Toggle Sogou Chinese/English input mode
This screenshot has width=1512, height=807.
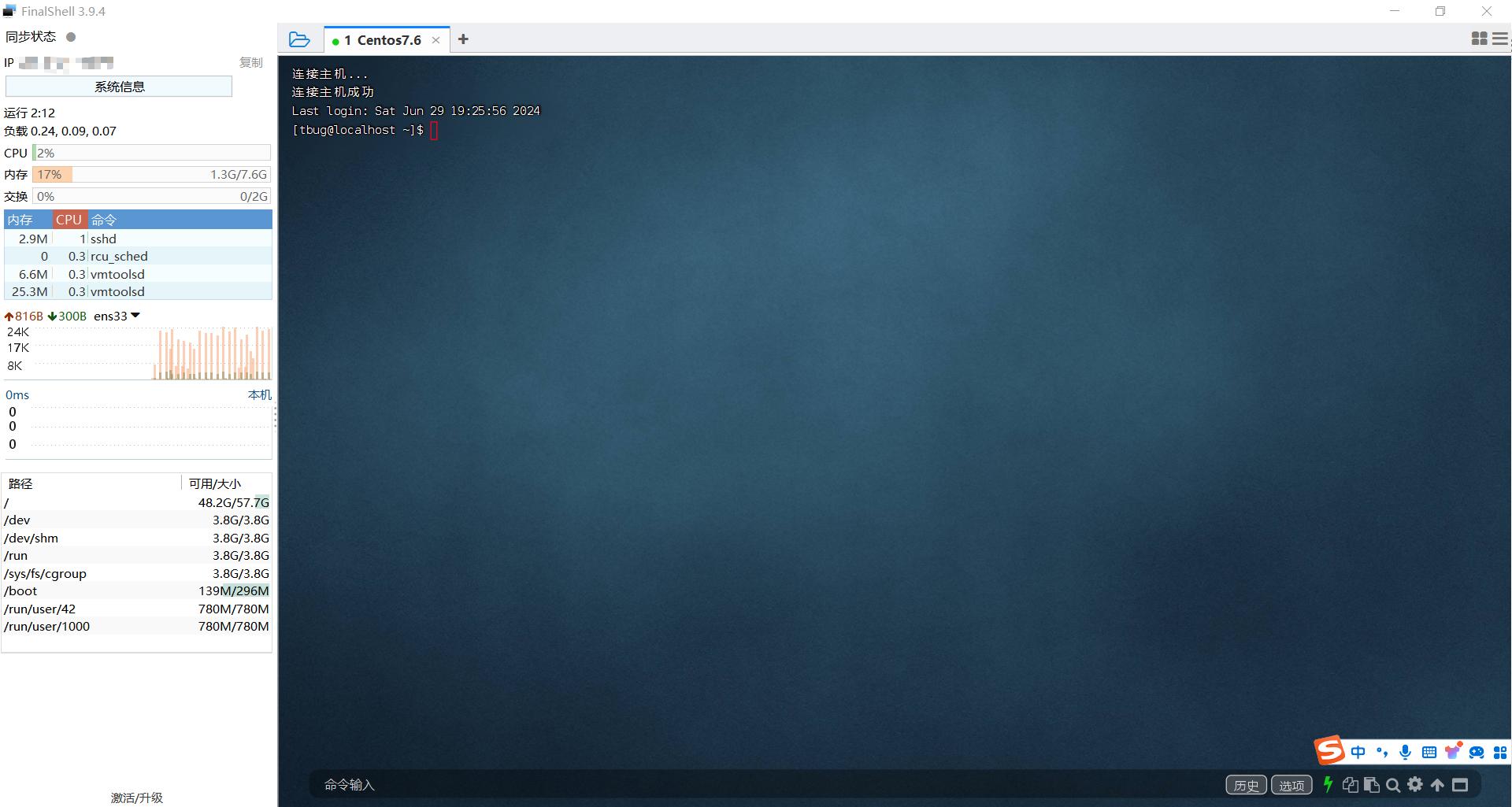coord(1358,752)
